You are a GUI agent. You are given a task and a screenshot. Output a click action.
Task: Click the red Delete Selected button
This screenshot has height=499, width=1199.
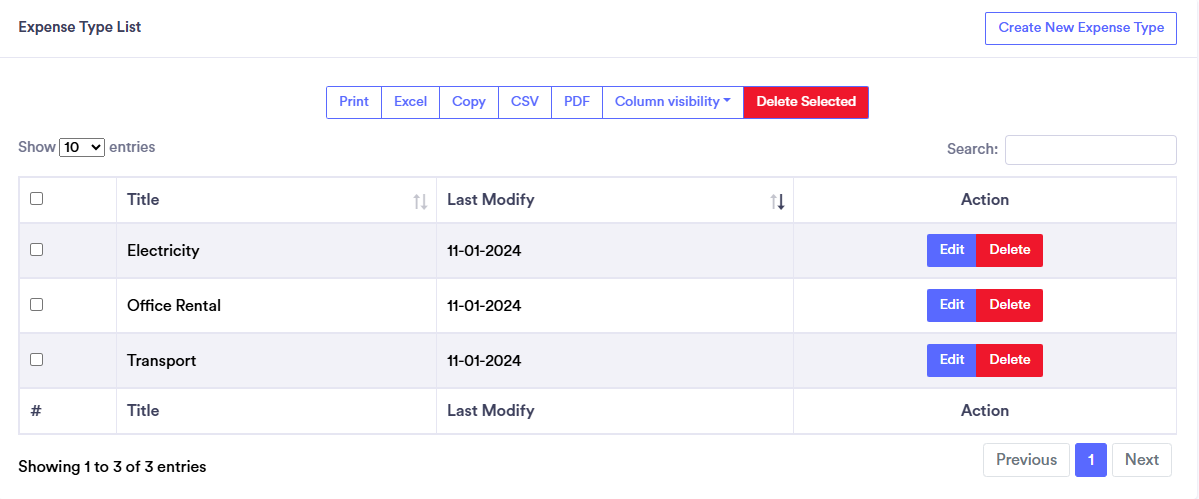[806, 102]
